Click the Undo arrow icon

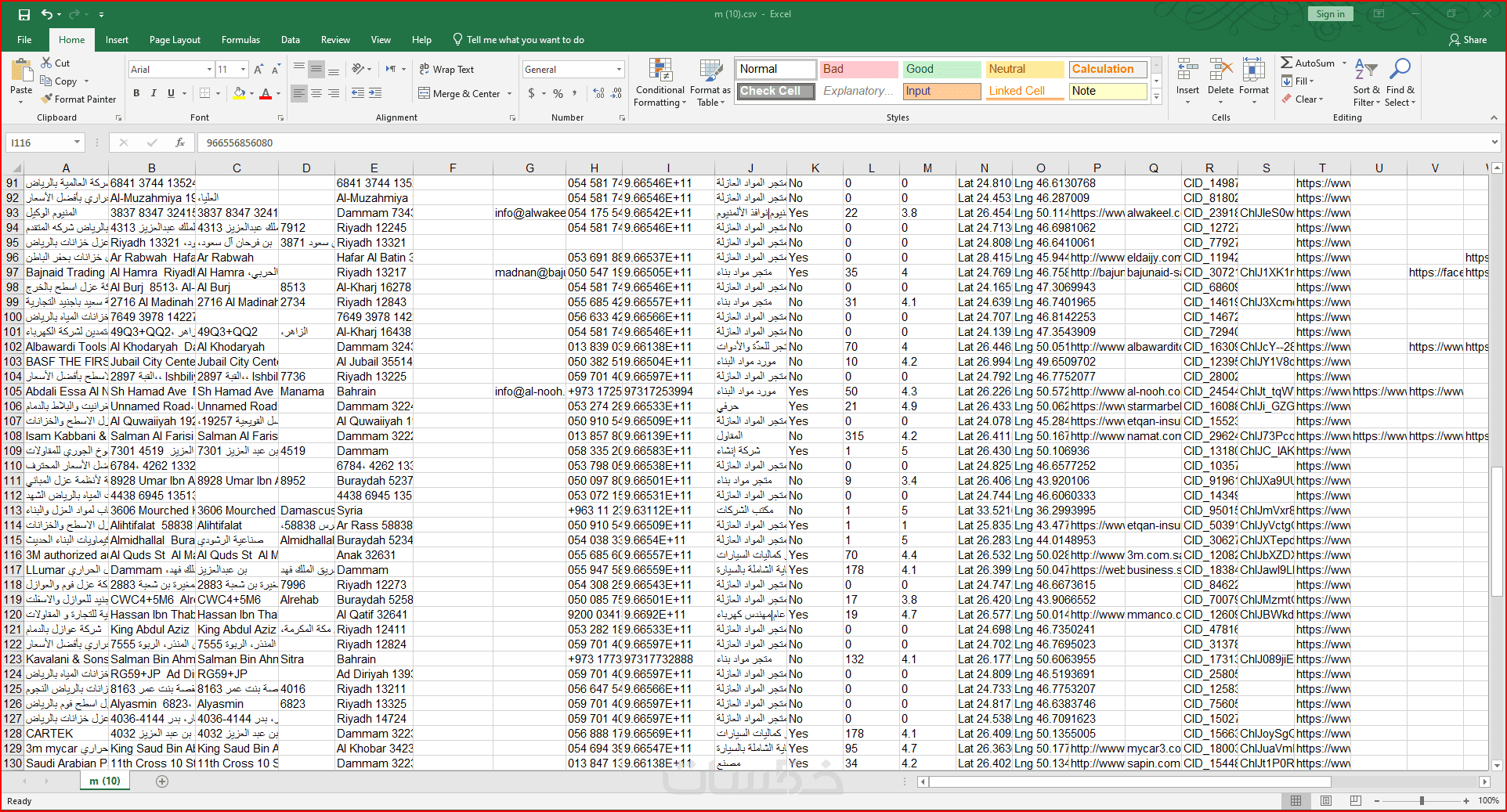click(47, 14)
